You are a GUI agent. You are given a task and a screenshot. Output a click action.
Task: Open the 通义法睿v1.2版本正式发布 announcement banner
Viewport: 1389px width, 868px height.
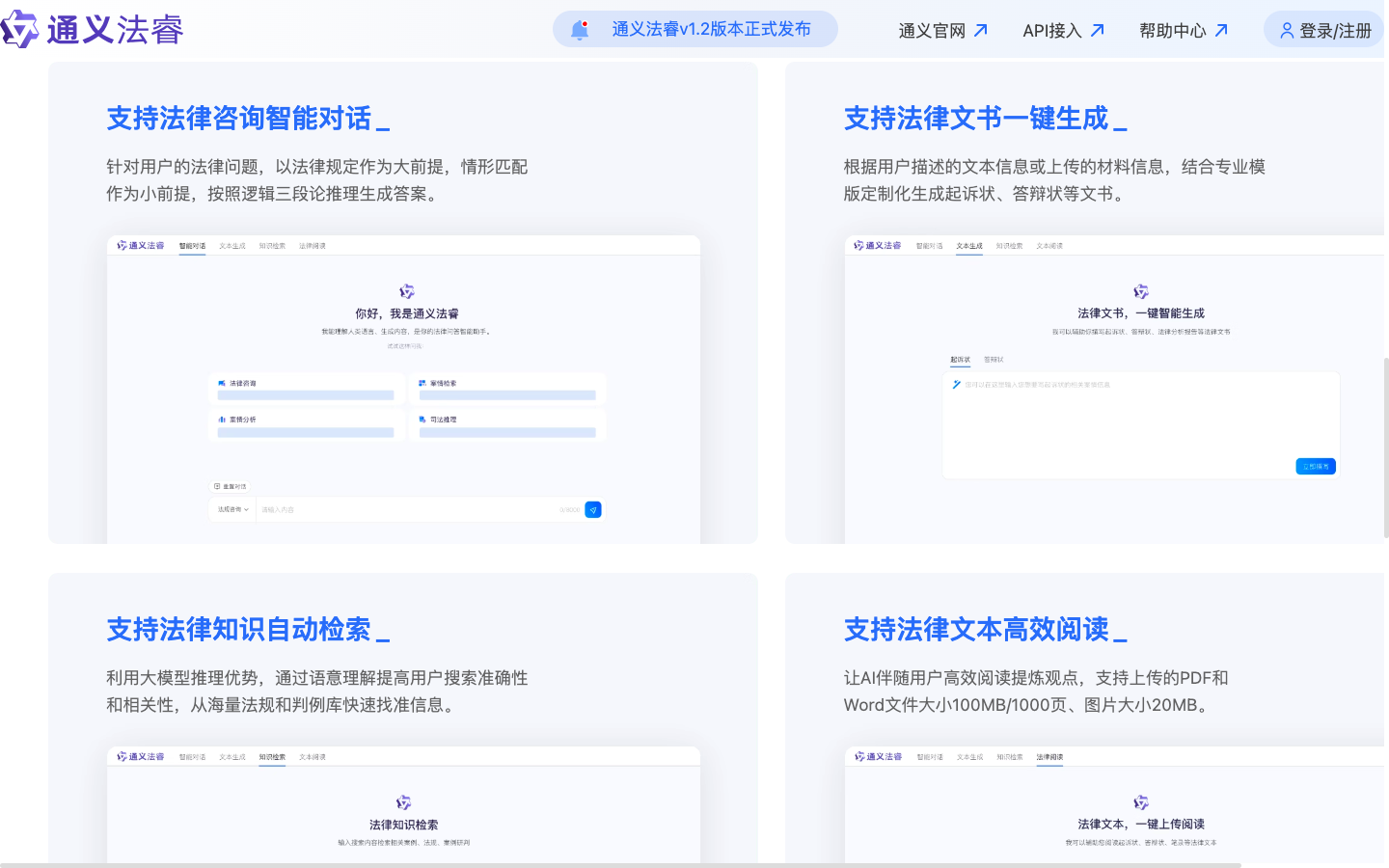tap(694, 29)
